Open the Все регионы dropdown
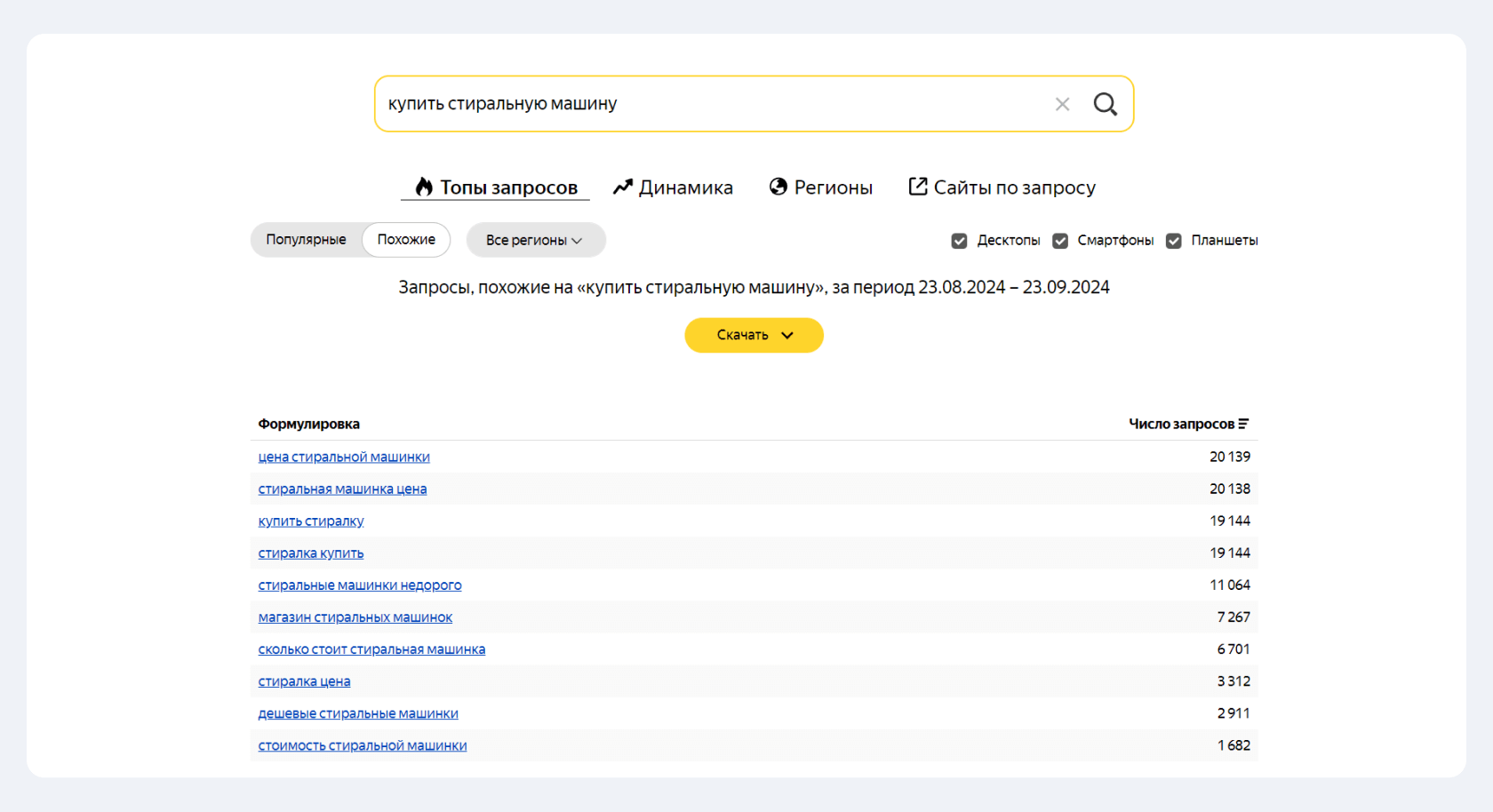1493x812 pixels. tap(535, 240)
